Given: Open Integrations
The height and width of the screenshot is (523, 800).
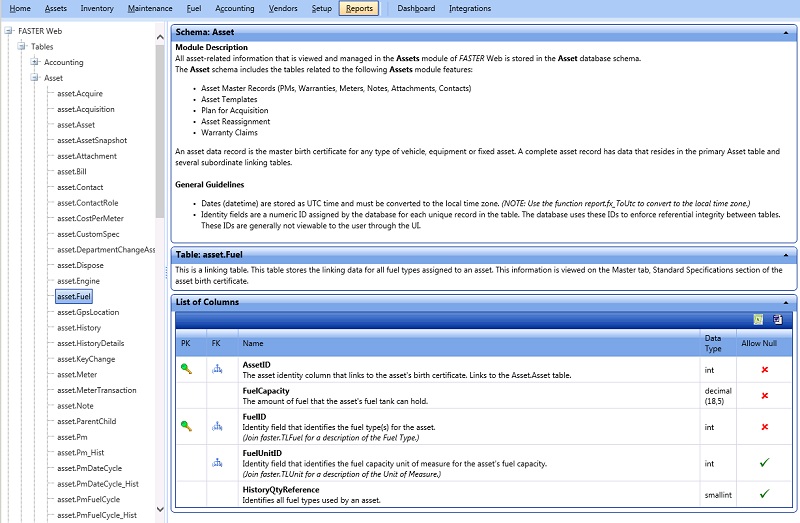Looking at the screenshot, I should [470, 8].
